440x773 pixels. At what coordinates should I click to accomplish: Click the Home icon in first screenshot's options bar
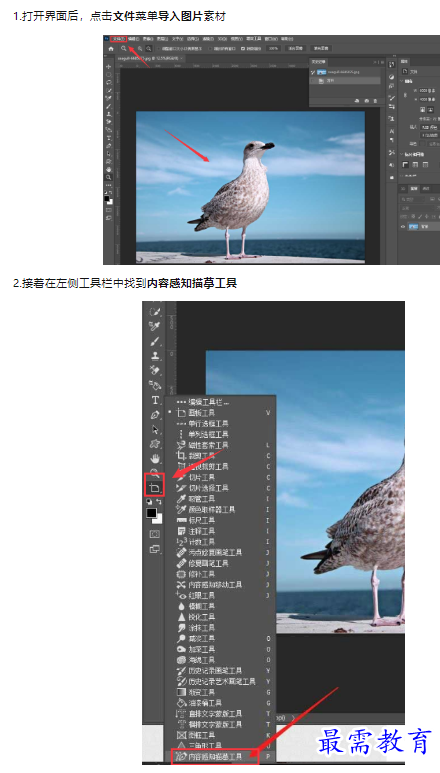click(x=110, y=48)
